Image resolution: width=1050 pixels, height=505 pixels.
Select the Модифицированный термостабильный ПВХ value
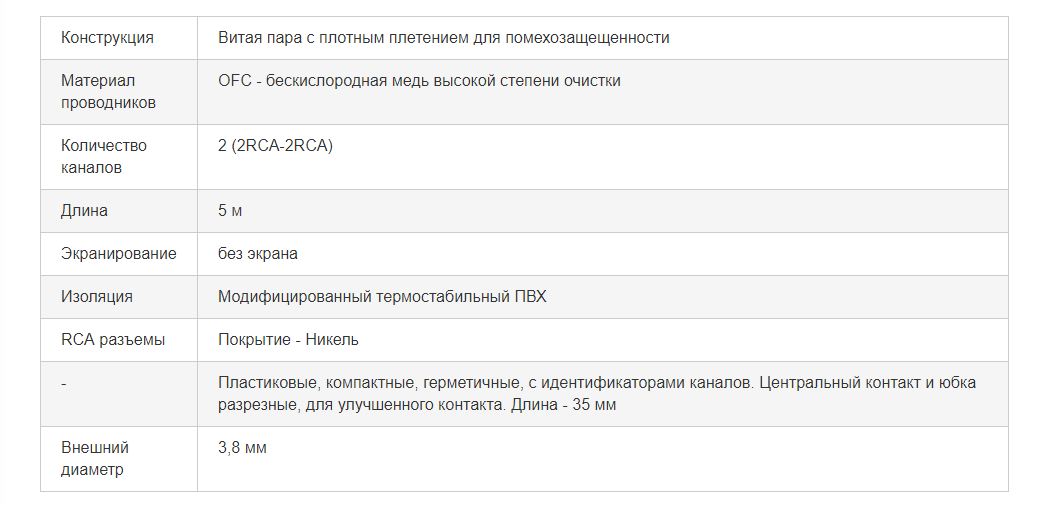(x=382, y=297)
